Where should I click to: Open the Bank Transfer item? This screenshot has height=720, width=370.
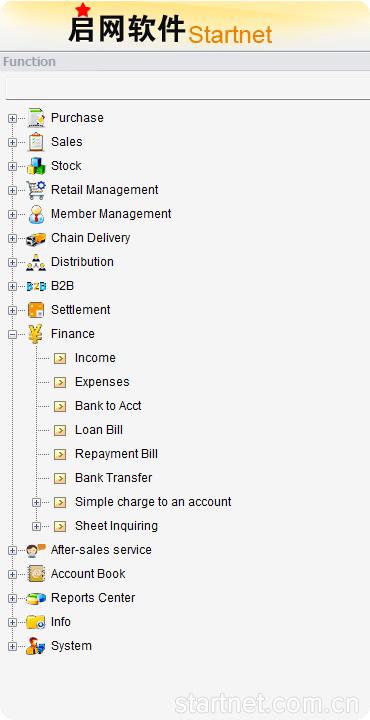(113, 478)
